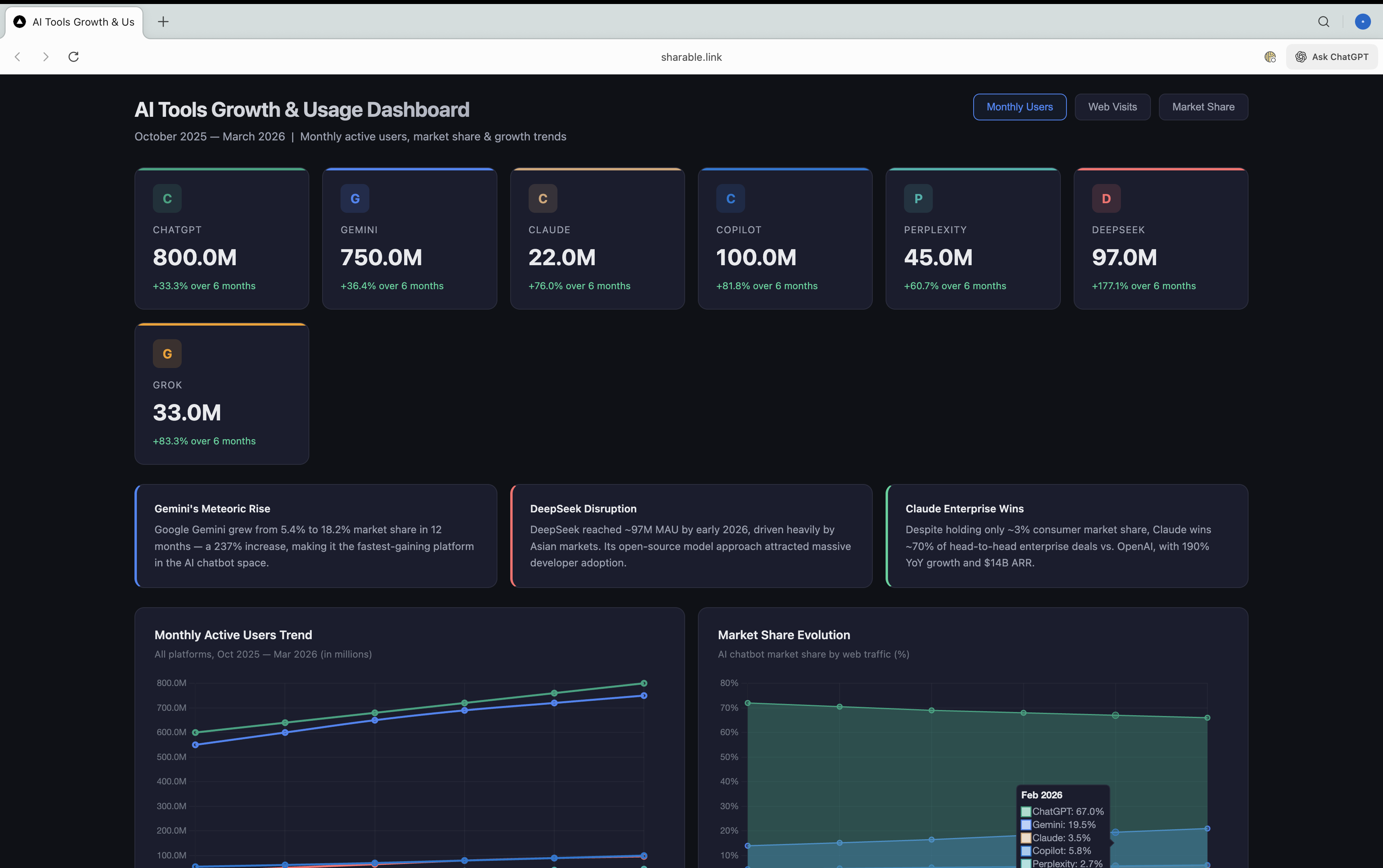
Task: Open a new browser tab
Action: [x=163, y=22]
